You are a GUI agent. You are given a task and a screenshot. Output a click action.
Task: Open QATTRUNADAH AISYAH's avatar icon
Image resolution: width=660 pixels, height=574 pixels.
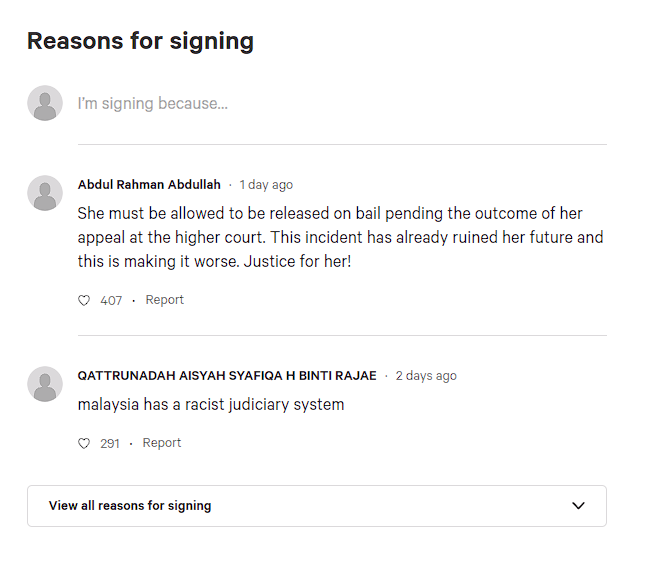pyautogui.click(x=45, y=384)
